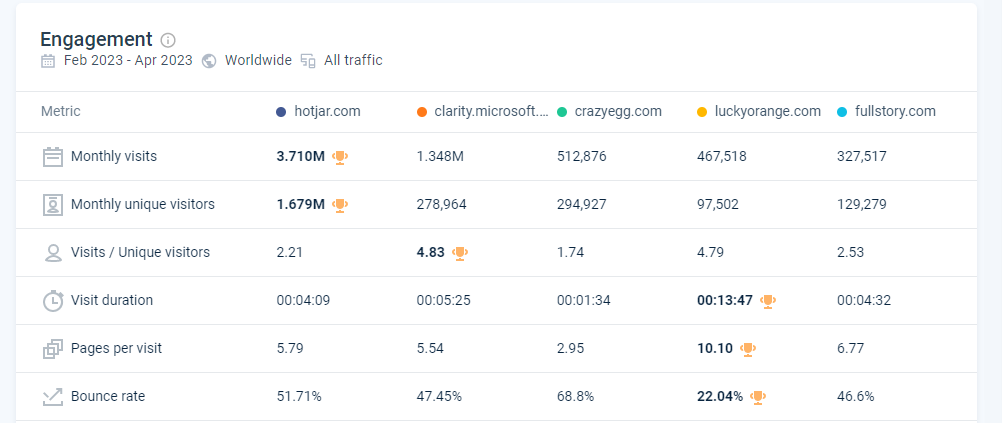Click the green dot for crazyegg.com
1002x423 pixels.
(x=562, y=112)
